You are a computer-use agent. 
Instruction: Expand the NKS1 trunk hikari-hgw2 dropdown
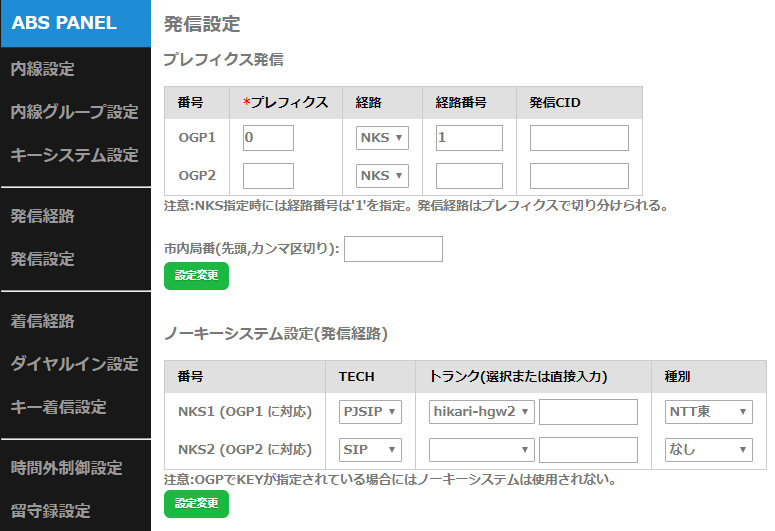point(481,412)
